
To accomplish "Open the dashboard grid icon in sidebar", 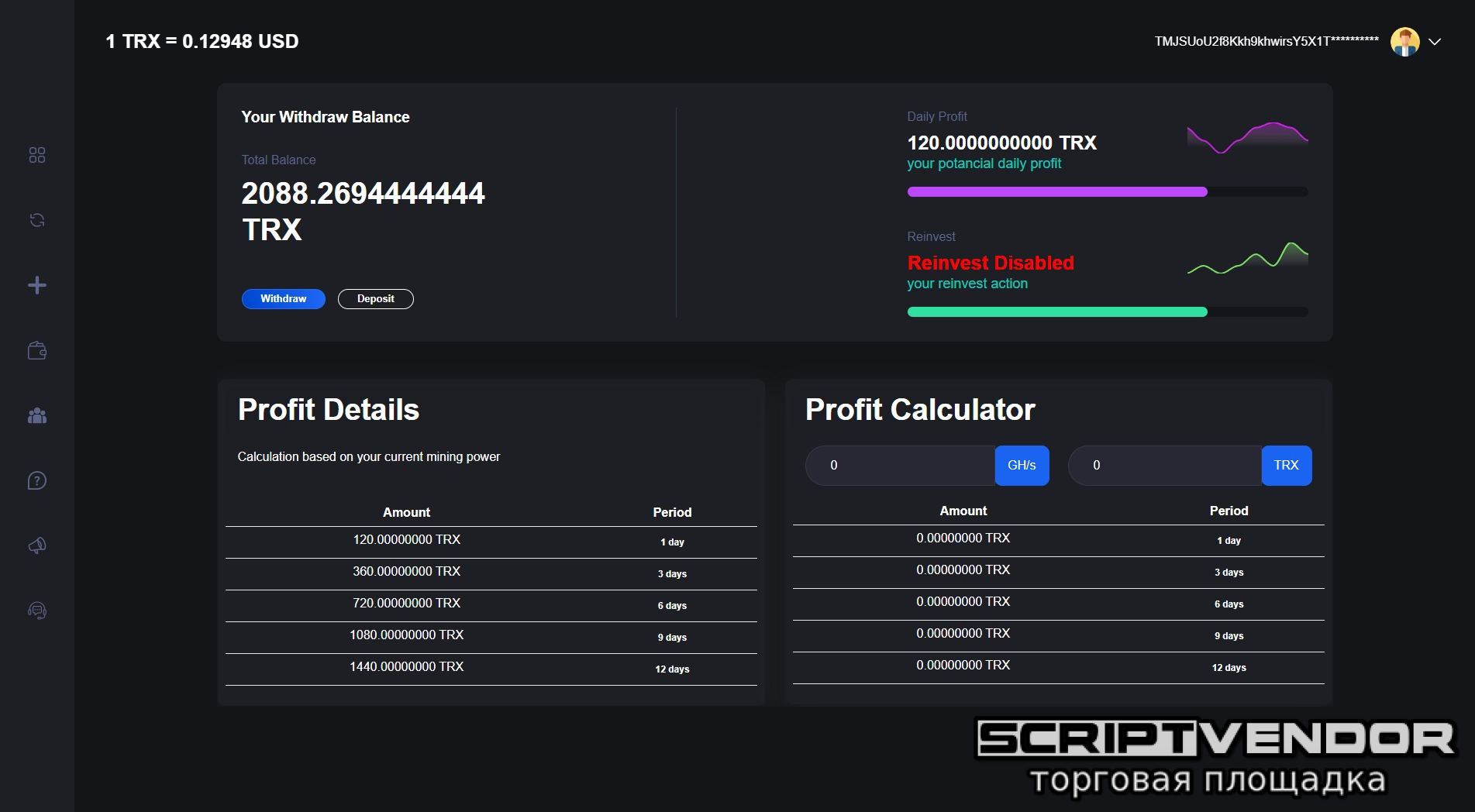I will tap(37, 155).
